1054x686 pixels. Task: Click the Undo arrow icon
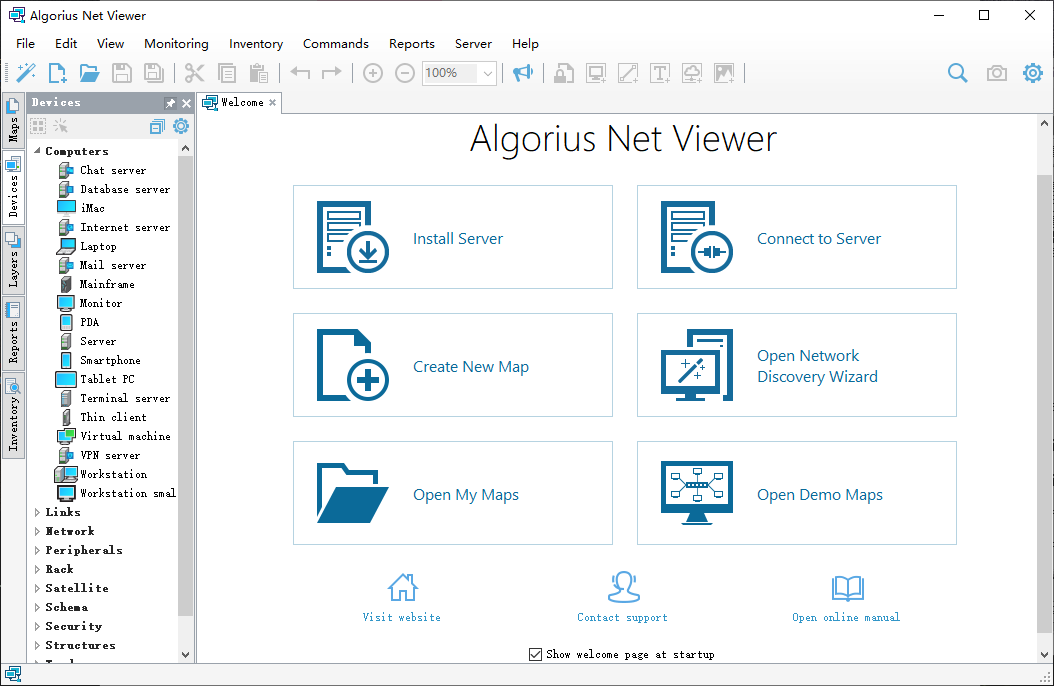tap(300, 73)
